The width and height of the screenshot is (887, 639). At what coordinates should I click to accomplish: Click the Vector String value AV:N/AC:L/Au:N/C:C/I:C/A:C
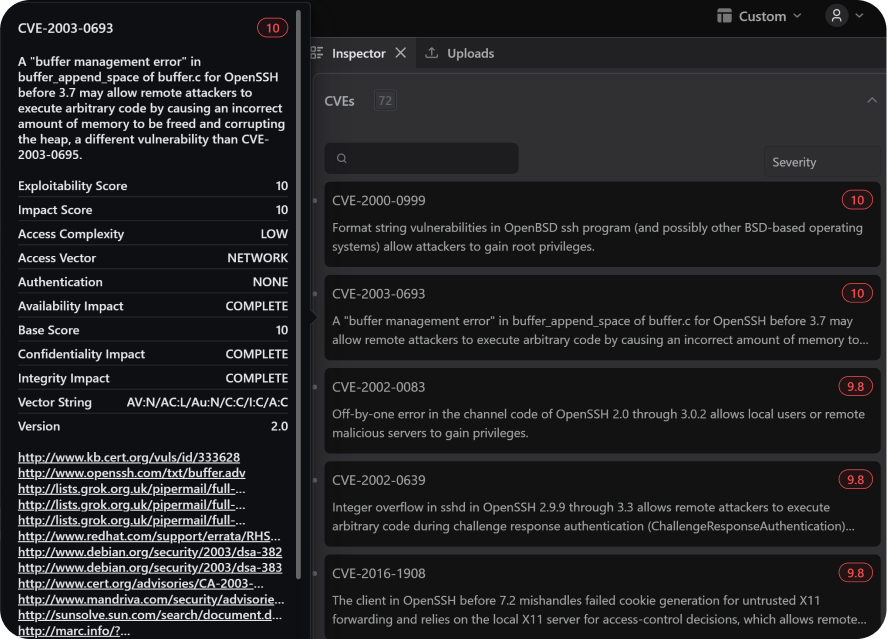(207, 402)
